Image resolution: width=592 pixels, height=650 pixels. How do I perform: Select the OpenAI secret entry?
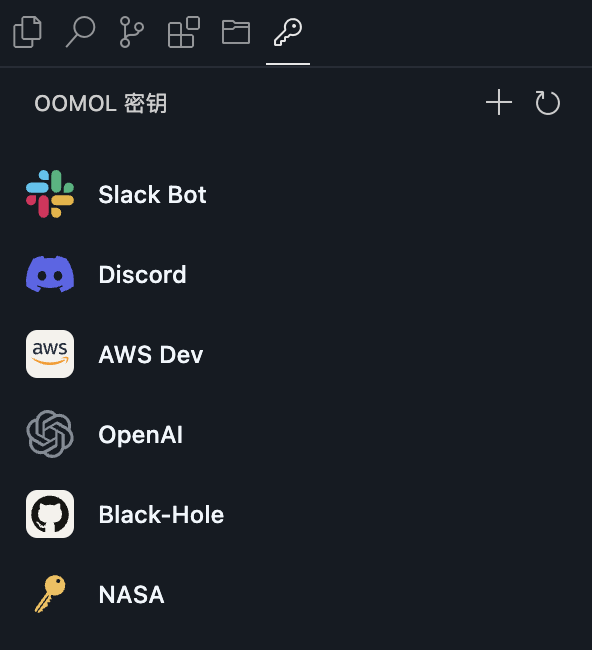point(296,434)
